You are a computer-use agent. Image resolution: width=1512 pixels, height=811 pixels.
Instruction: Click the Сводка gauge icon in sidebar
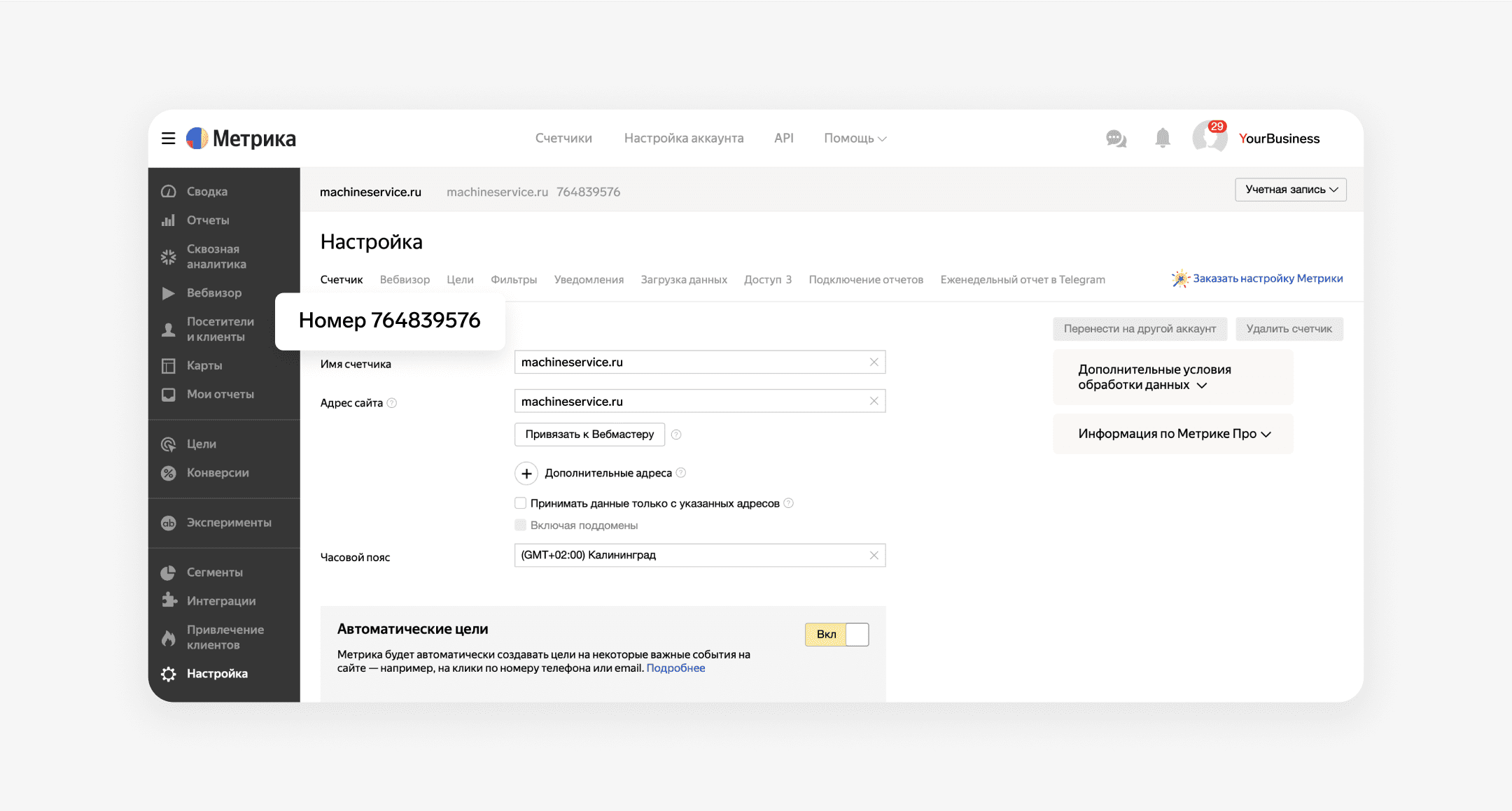click(169, 191)
